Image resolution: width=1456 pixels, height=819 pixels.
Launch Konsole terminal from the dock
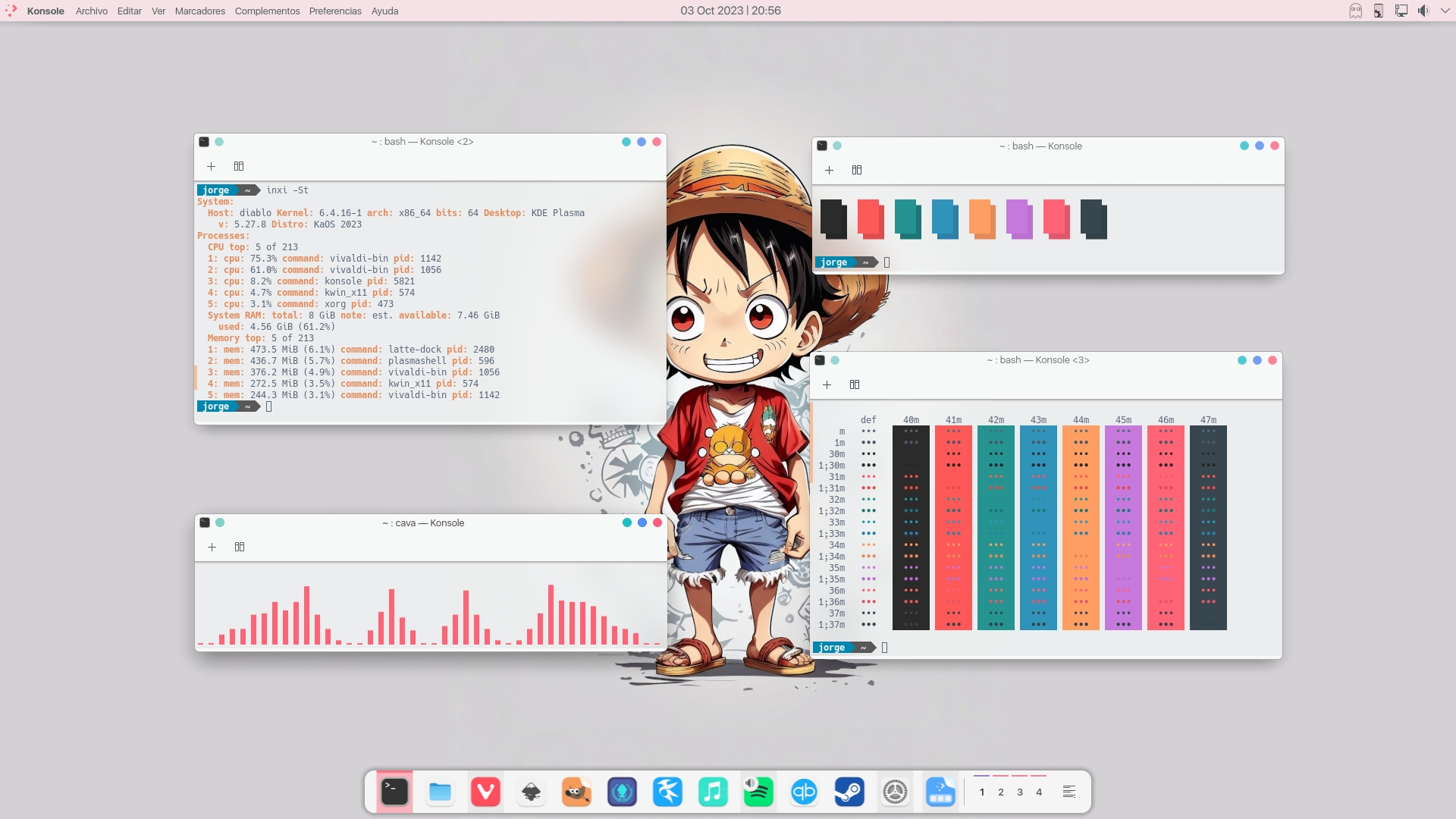(394, 792)
